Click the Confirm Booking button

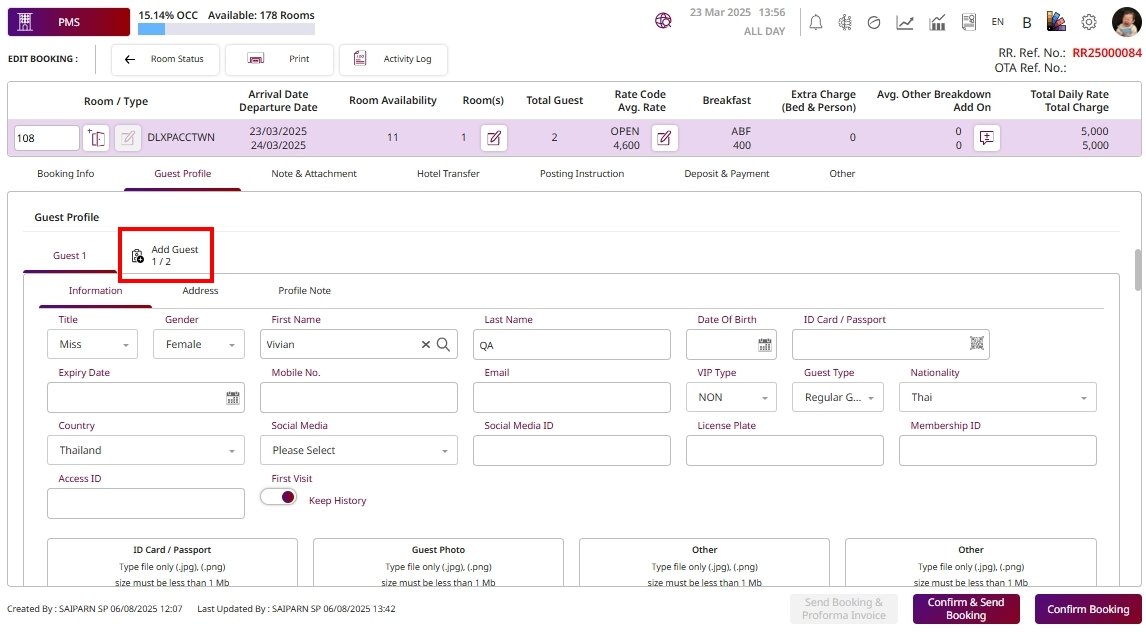(1087, 609)
